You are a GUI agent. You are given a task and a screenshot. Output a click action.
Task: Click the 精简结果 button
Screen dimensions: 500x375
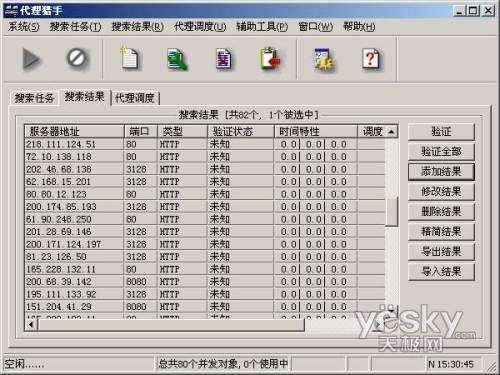point(441,232)
